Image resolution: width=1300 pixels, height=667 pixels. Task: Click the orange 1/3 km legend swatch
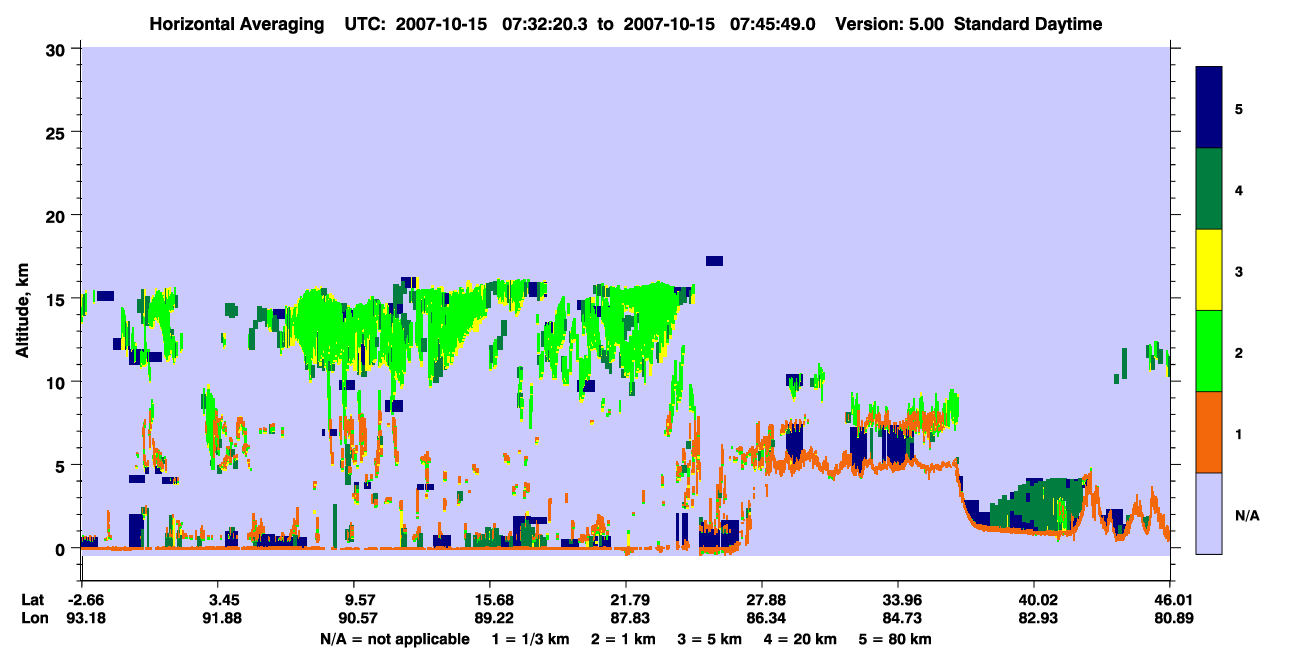(1209, 432)
